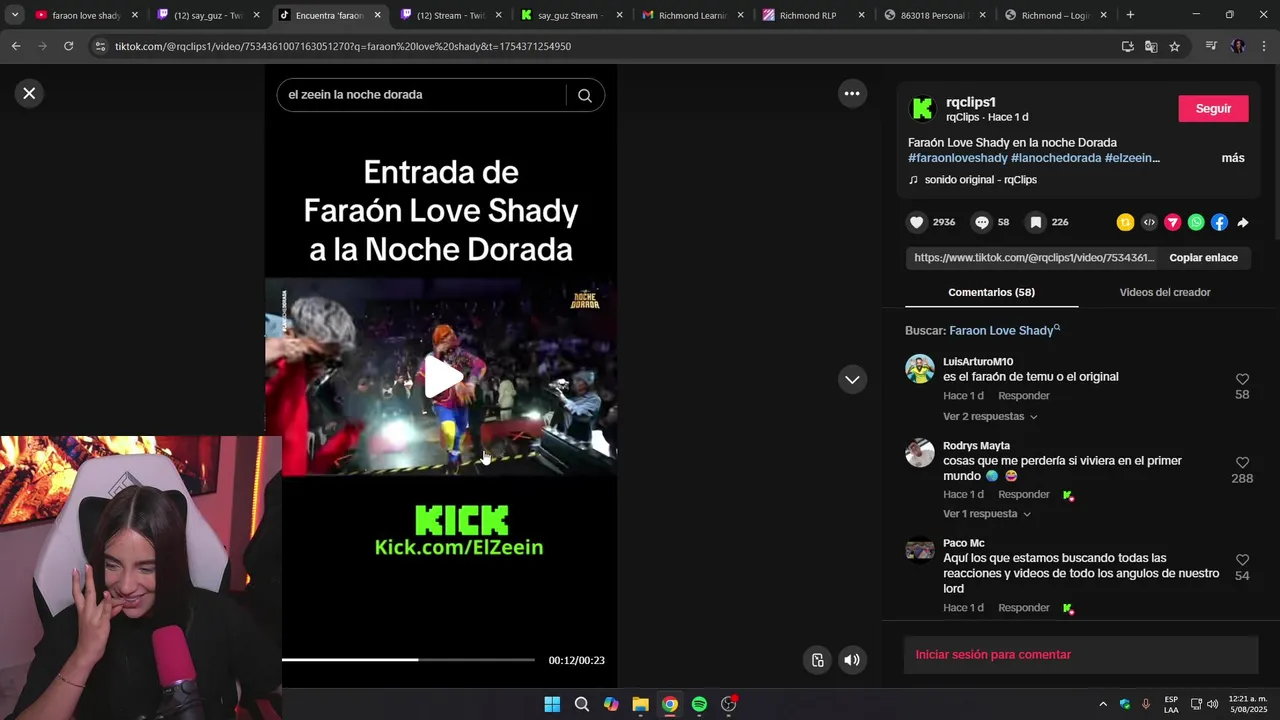This screenshot has width=1280, height=720.
Task: Open rqclips1 profile avatar
Action: (922, 108)
